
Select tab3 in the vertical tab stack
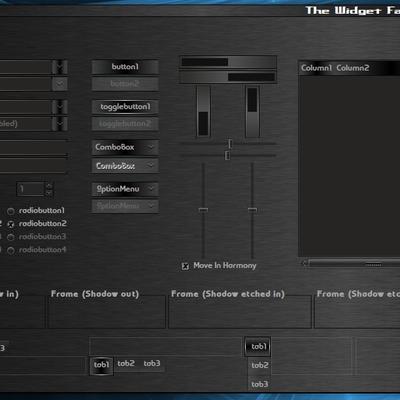click(260, 385)
